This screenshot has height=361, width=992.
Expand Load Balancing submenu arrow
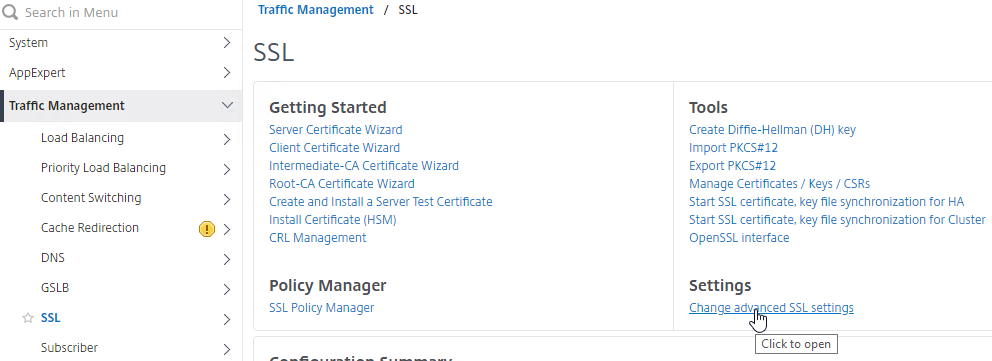point(226,139)
